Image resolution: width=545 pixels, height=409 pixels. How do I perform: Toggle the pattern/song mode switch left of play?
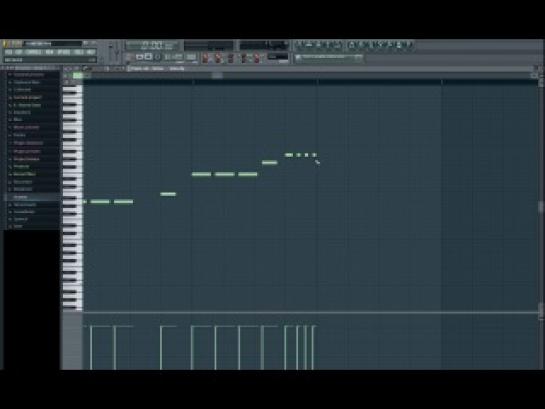point(130,57)
